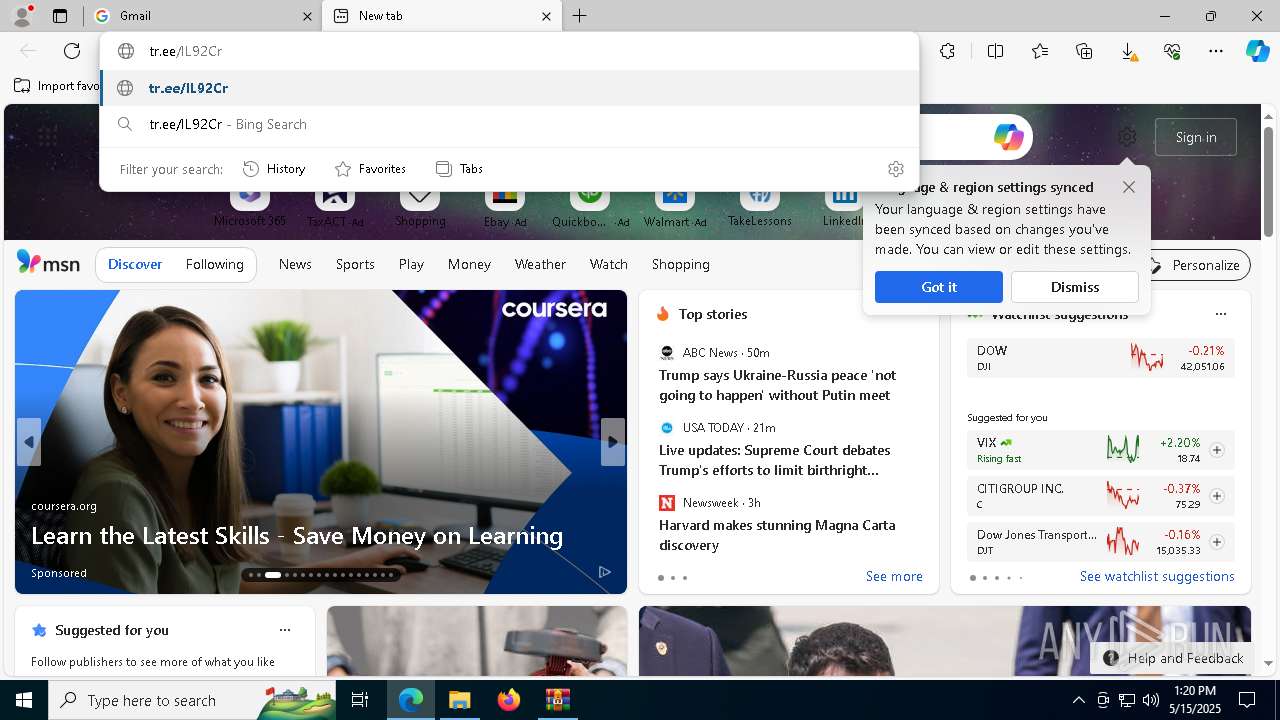Show hidden system tray icons
This screenshot has width=1280, height=720.
(1078, 700)
